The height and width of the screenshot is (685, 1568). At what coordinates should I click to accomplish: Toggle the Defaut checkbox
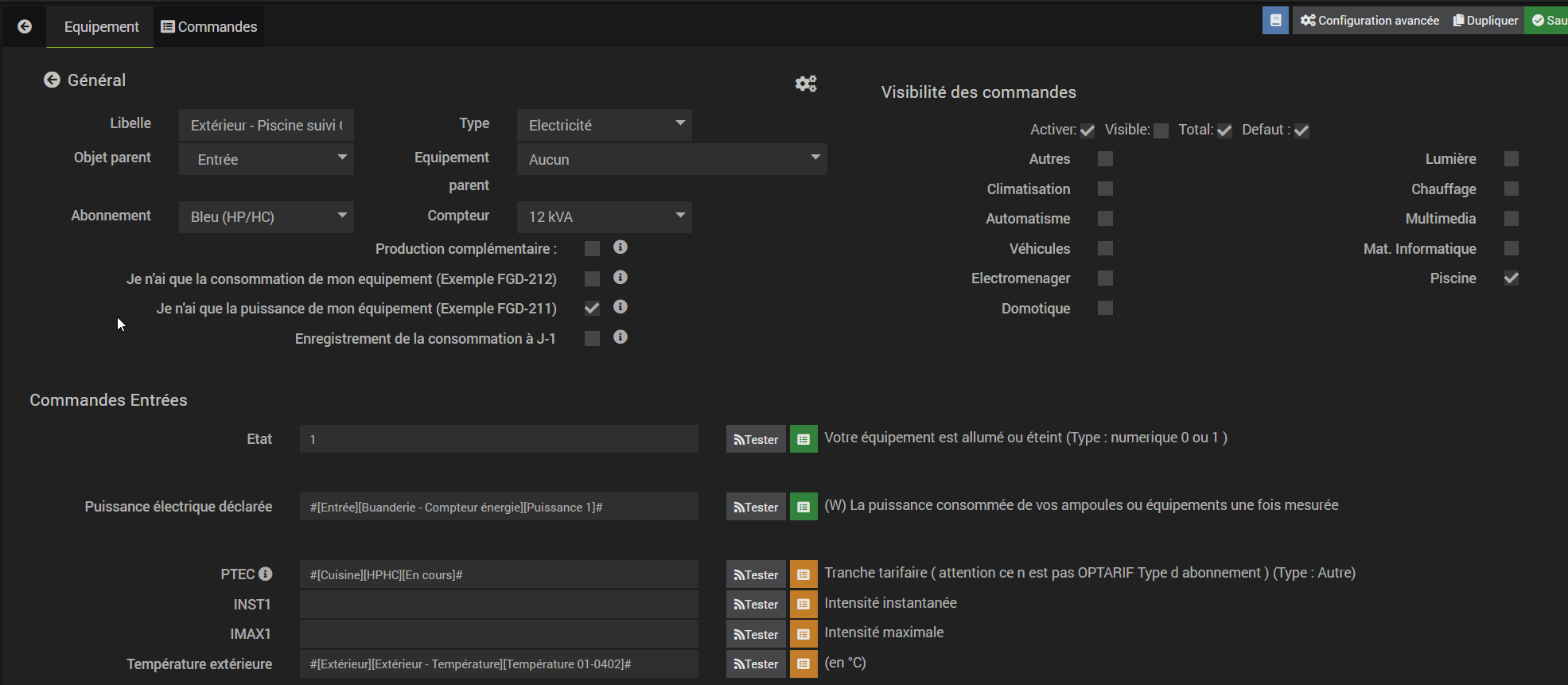coord(1301,130)
